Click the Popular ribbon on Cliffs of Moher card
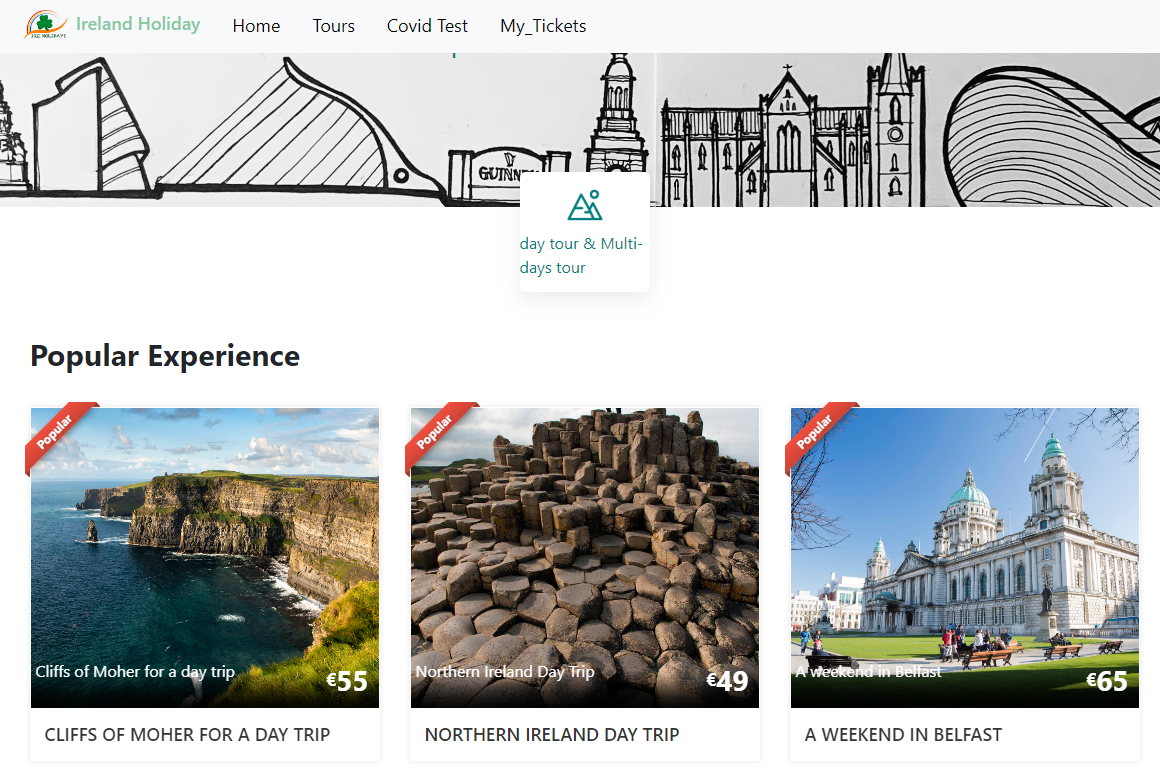The height and width of the screenshot is (778, 1160). click(x=55, y=432)
